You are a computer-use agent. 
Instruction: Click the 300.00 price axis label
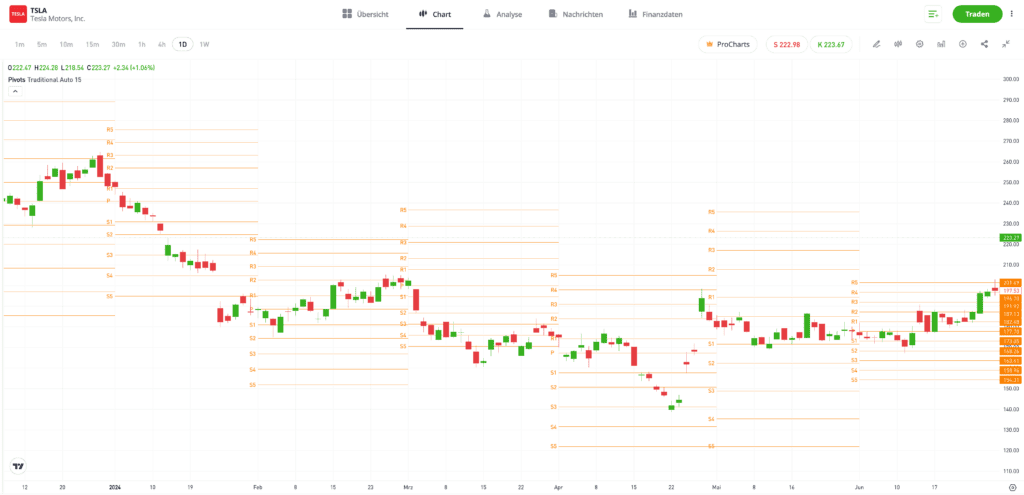[1010, 79]
